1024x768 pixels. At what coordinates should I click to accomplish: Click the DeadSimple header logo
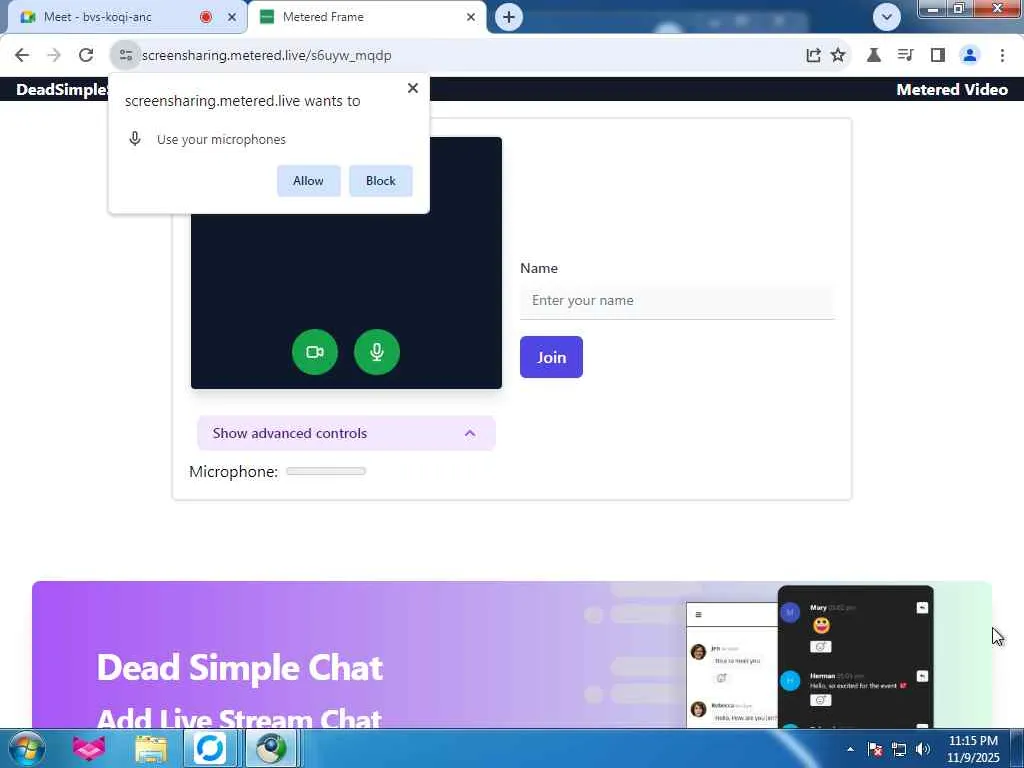coord(63,89)
